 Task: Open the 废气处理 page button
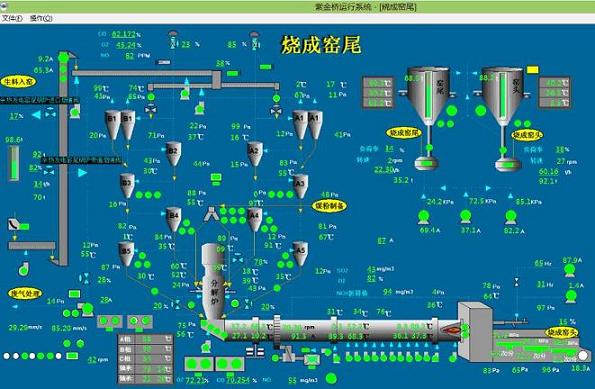point(25,293)
